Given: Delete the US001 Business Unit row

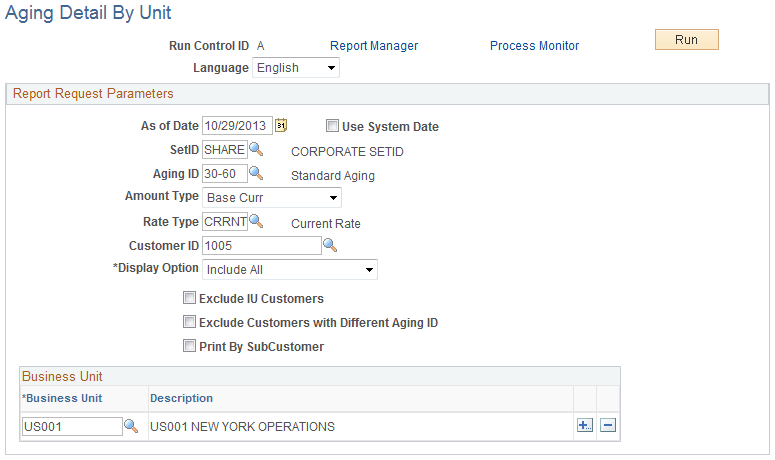Looking at the screenshot, I should tap(607, 426).
